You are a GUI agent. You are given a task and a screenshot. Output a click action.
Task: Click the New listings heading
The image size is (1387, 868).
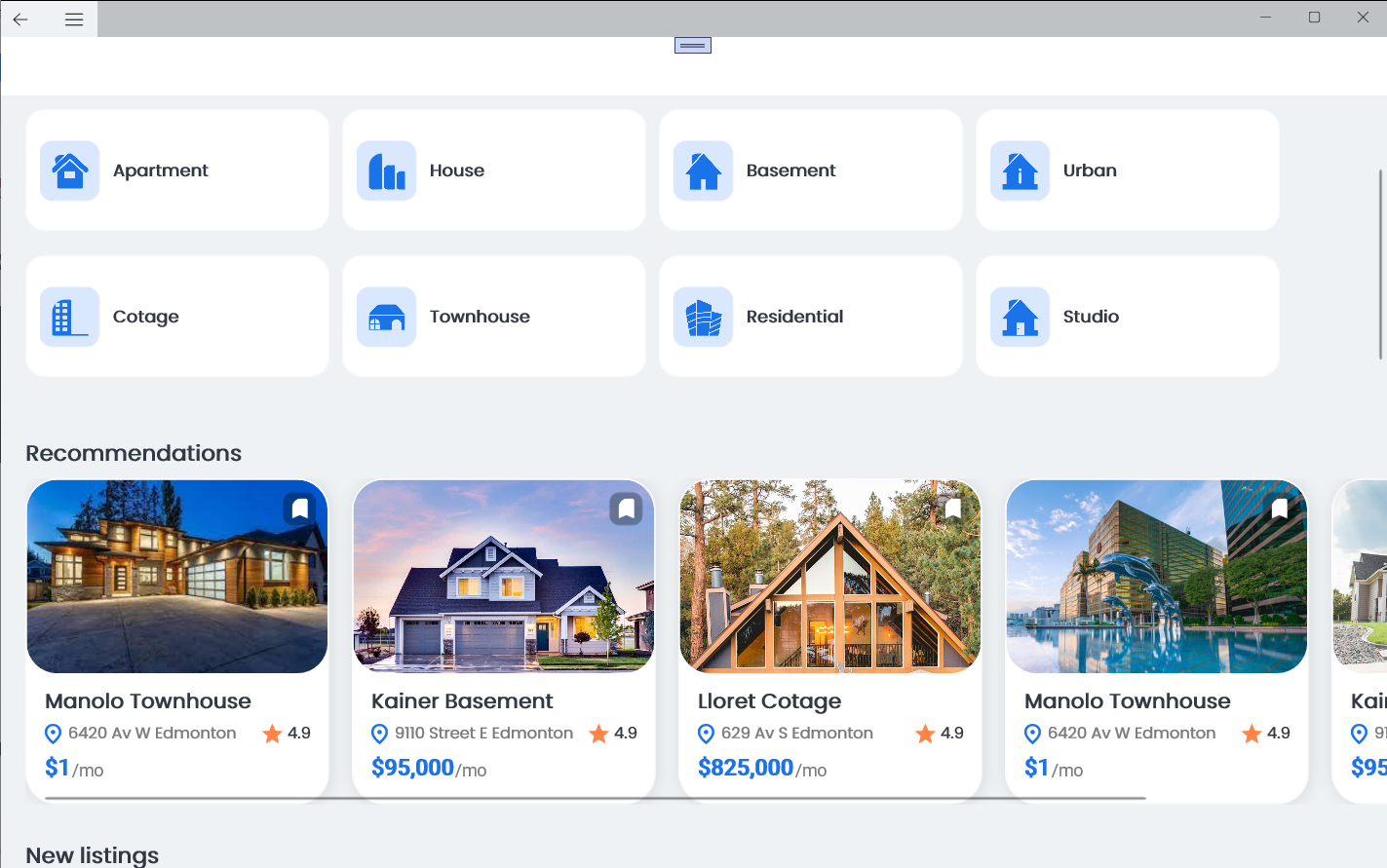(93, 855)
